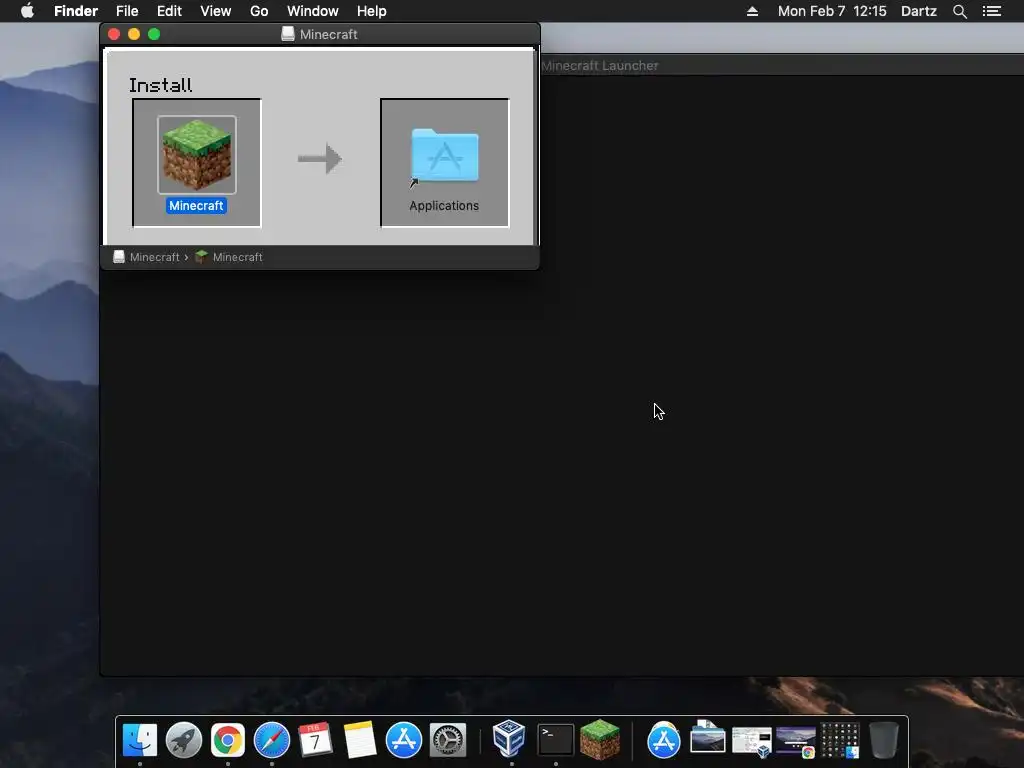
Task: Click the Applications folder shortcut
Action: click(x=444, y=159)
